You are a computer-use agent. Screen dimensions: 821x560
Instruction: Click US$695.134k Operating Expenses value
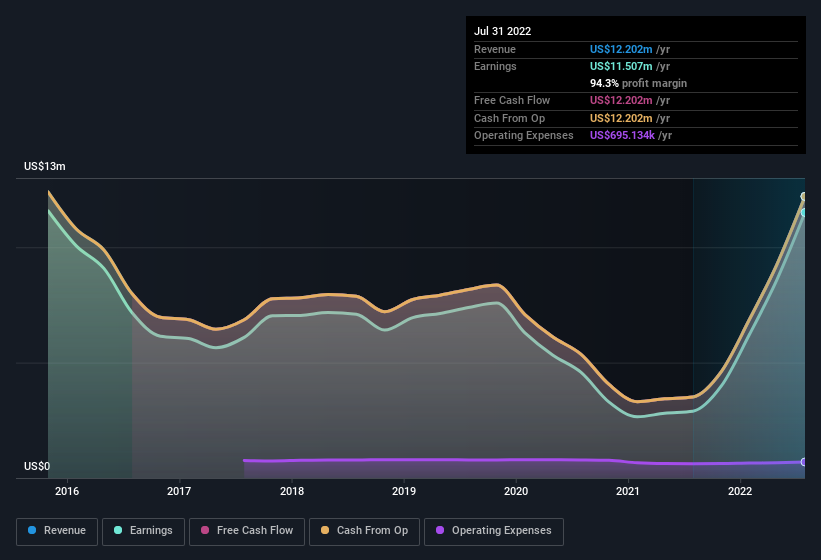click(622, 135)
